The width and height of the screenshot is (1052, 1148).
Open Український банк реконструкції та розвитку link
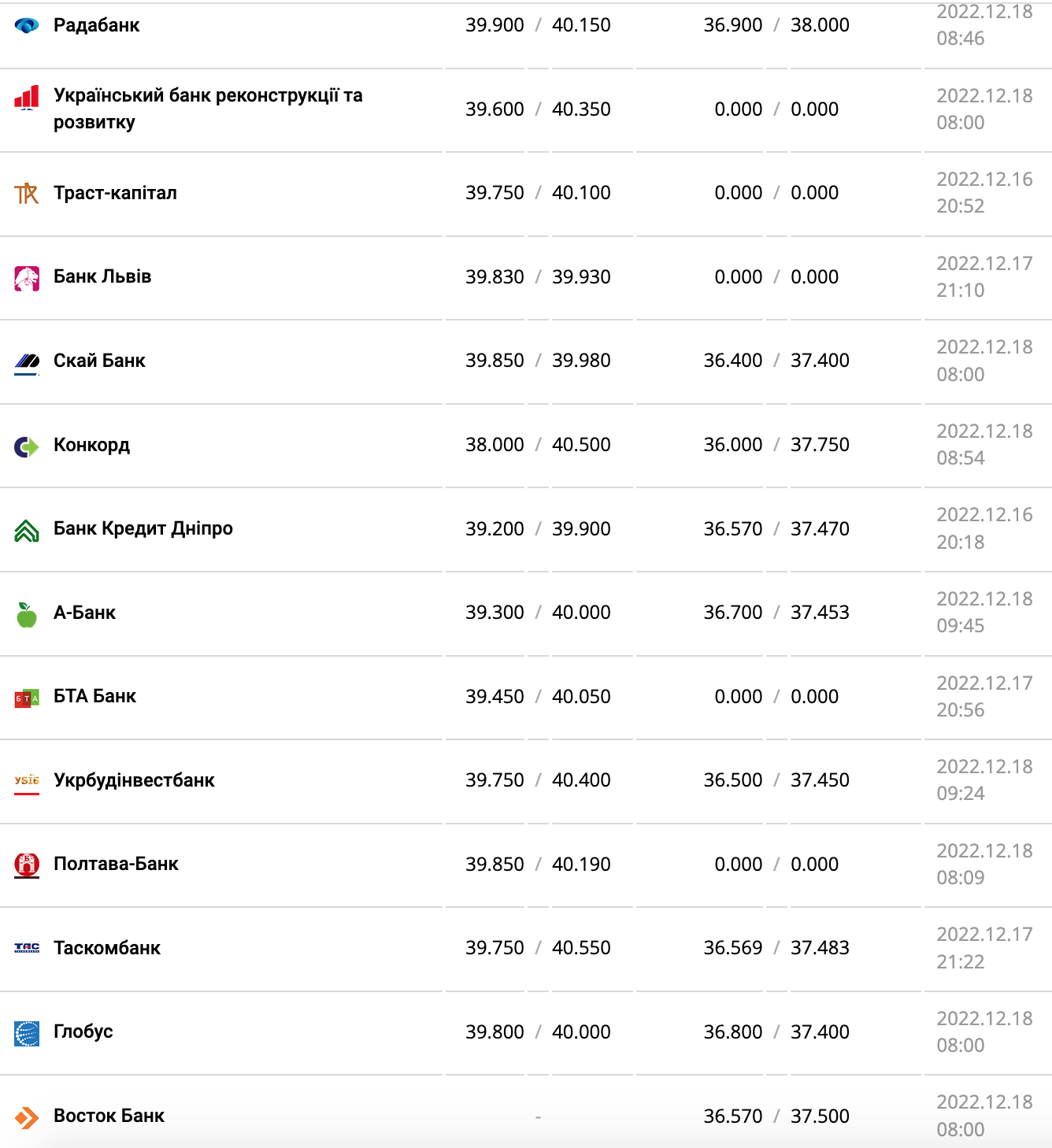click(x=208, y=109)
